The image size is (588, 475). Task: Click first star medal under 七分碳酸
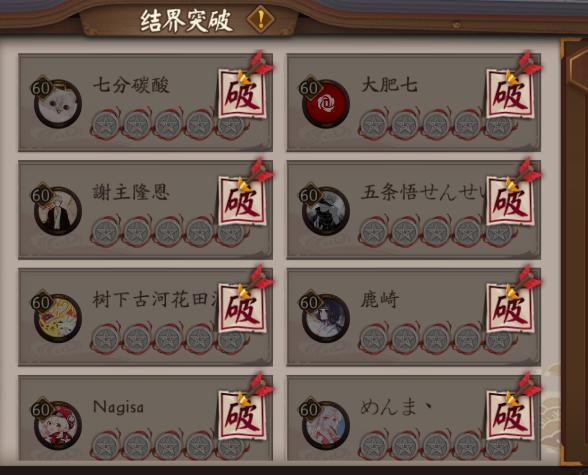[106, 124]
